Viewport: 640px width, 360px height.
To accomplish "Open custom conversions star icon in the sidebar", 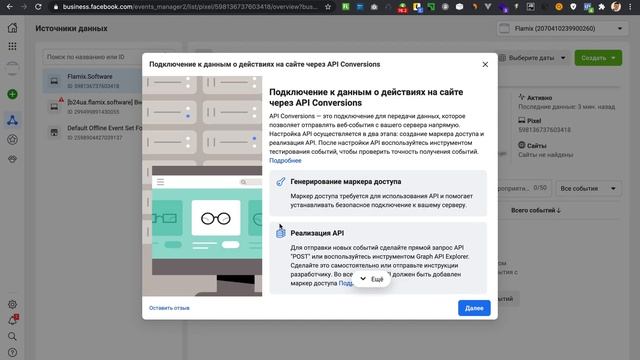I will [x=12, y=140].
